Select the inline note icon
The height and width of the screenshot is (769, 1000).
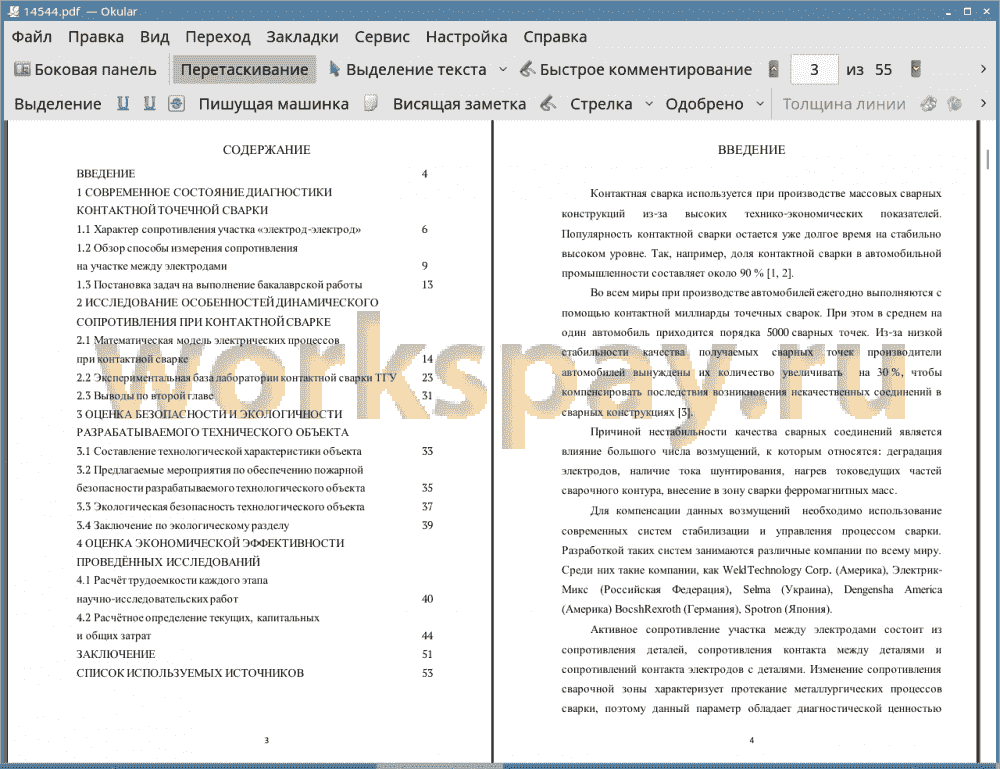coord(371,103)
